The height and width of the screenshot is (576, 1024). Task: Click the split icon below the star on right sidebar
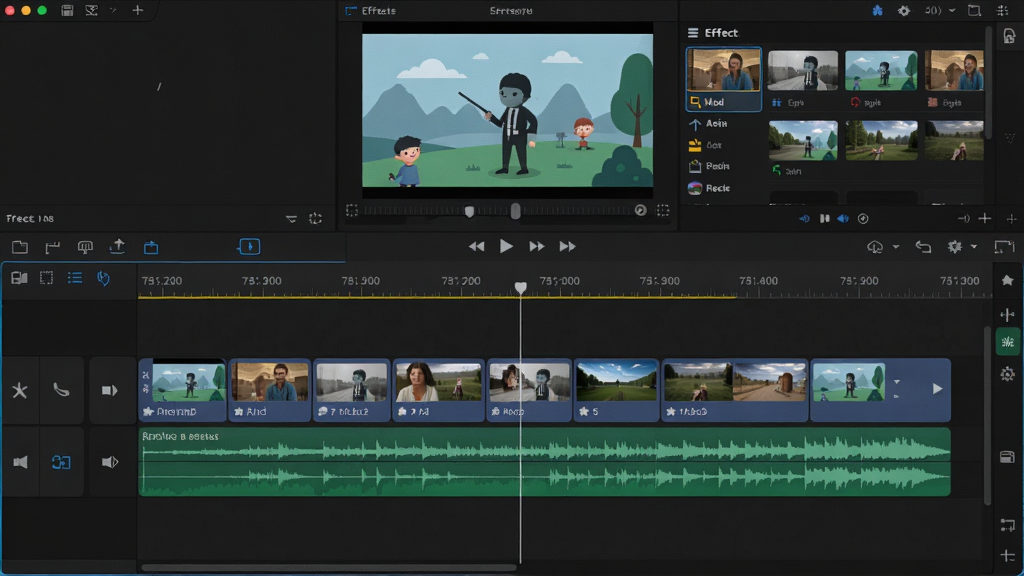(x=1008, y=315)
